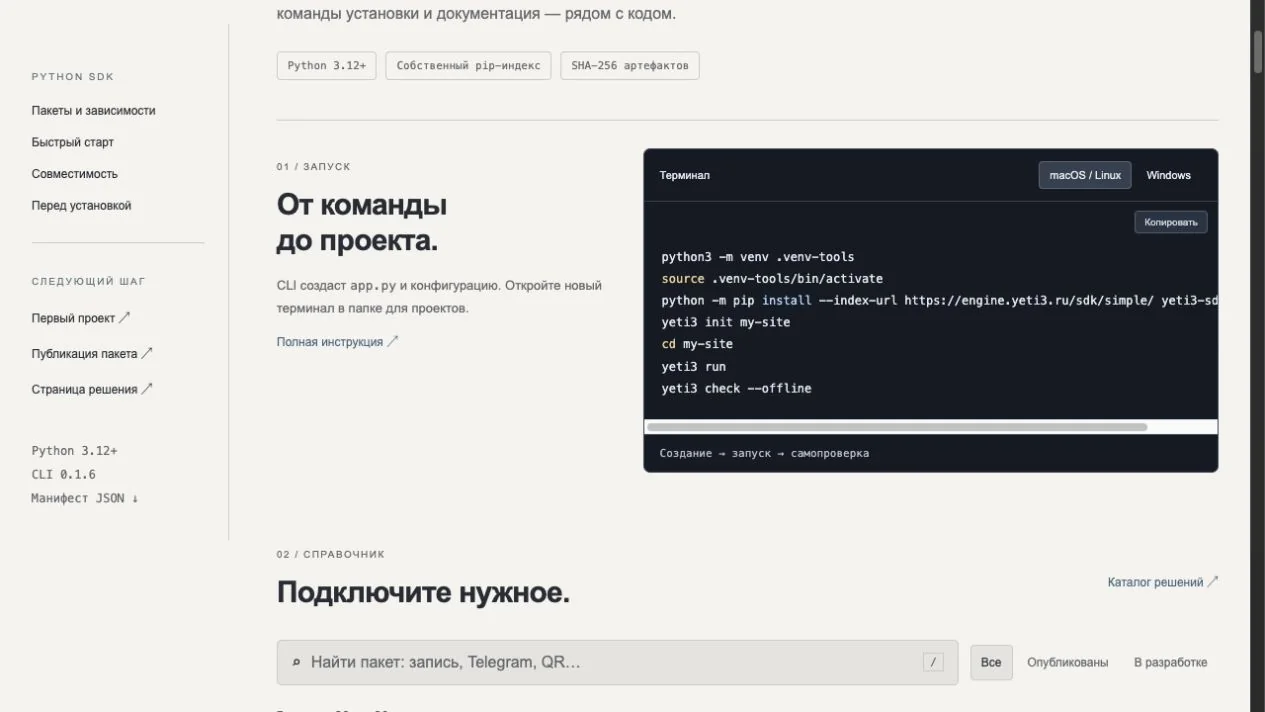This screenshot has width=1265, height=712.
Task: Select the 'Опубликованы' filter
Action: [x=1067, y=662]
